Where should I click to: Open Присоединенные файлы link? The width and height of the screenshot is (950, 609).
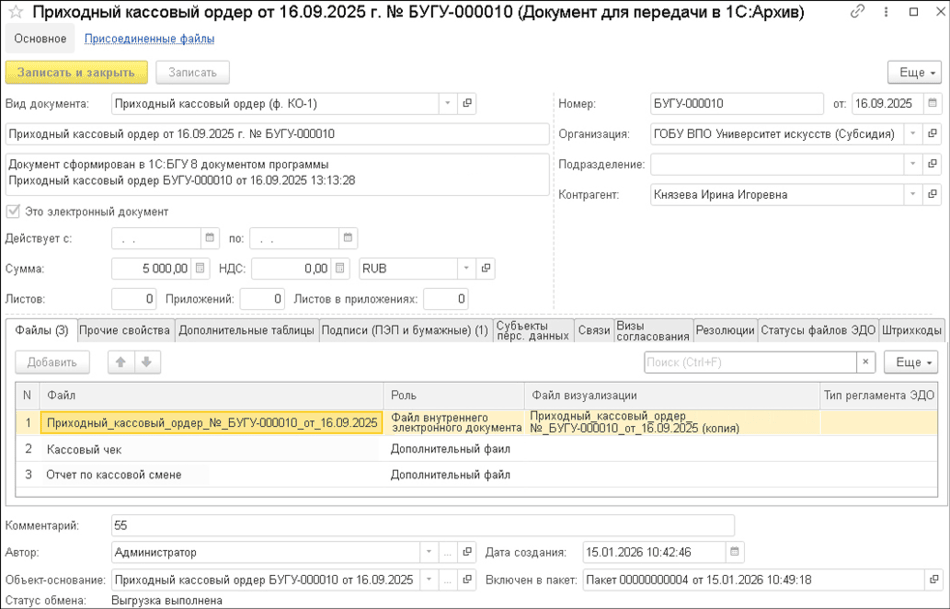(149, 39)
